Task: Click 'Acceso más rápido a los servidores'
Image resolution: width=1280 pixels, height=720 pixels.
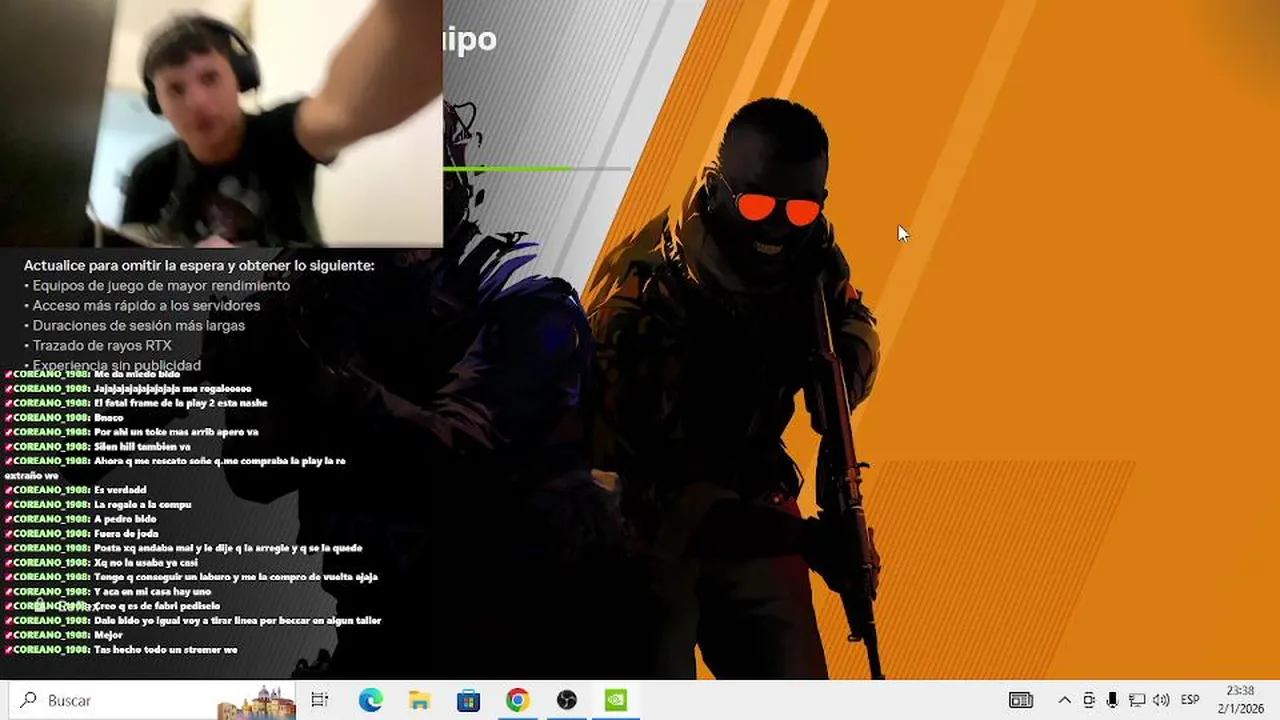Action: tap(146, 305)
